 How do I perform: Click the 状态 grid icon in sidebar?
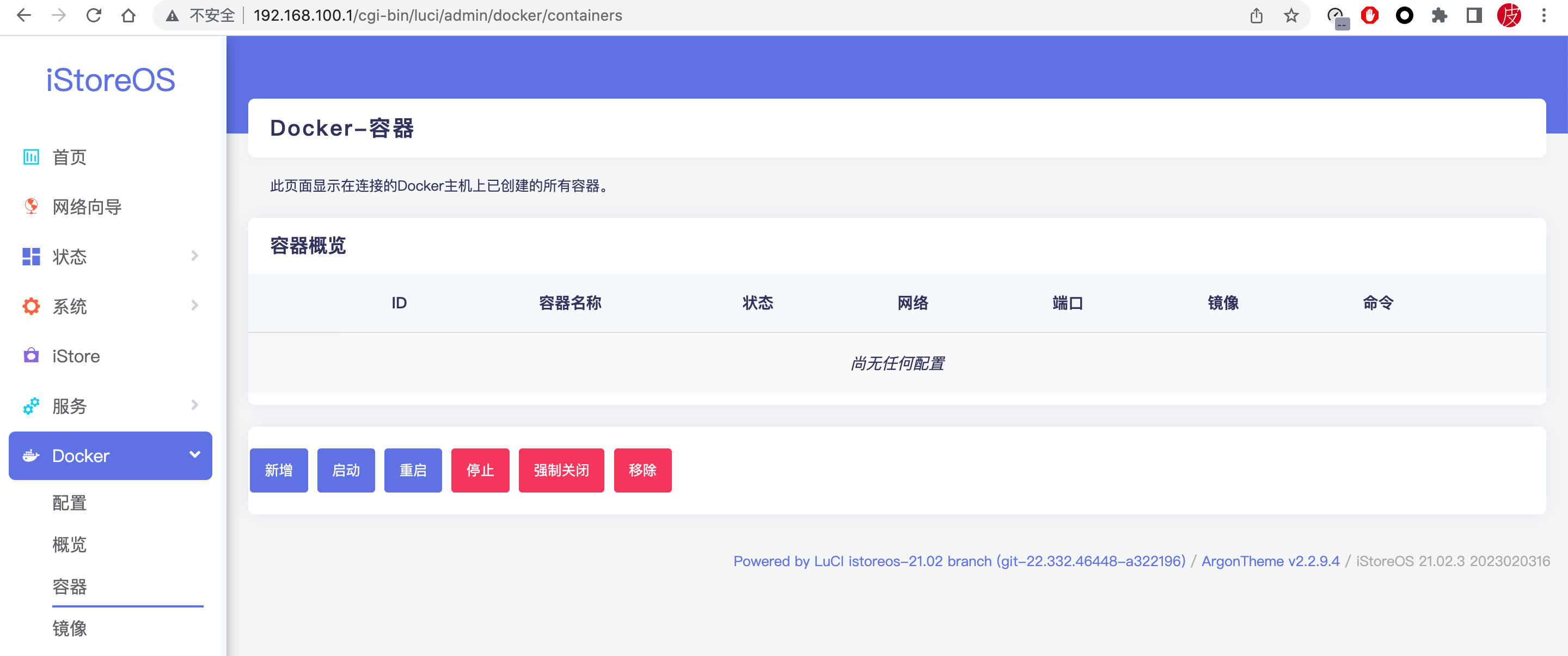coord(30,257)
